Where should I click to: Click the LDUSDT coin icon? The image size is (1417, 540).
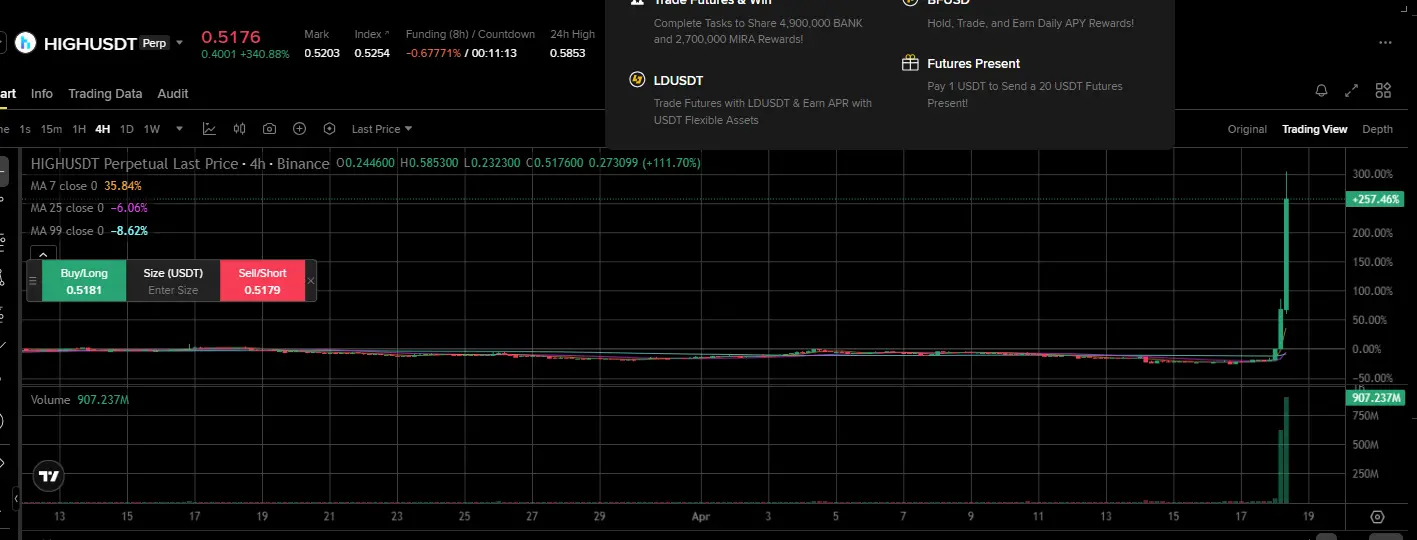tap(637, 80)
